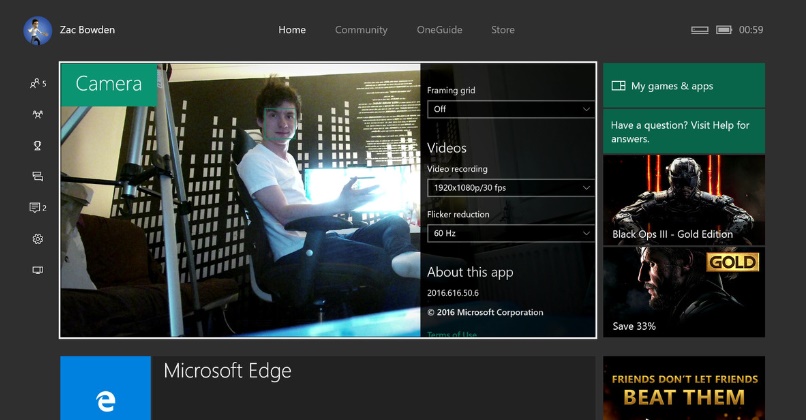The image size is (810, 420).
Task: Go to the Store tab
Action: [503, 30]
